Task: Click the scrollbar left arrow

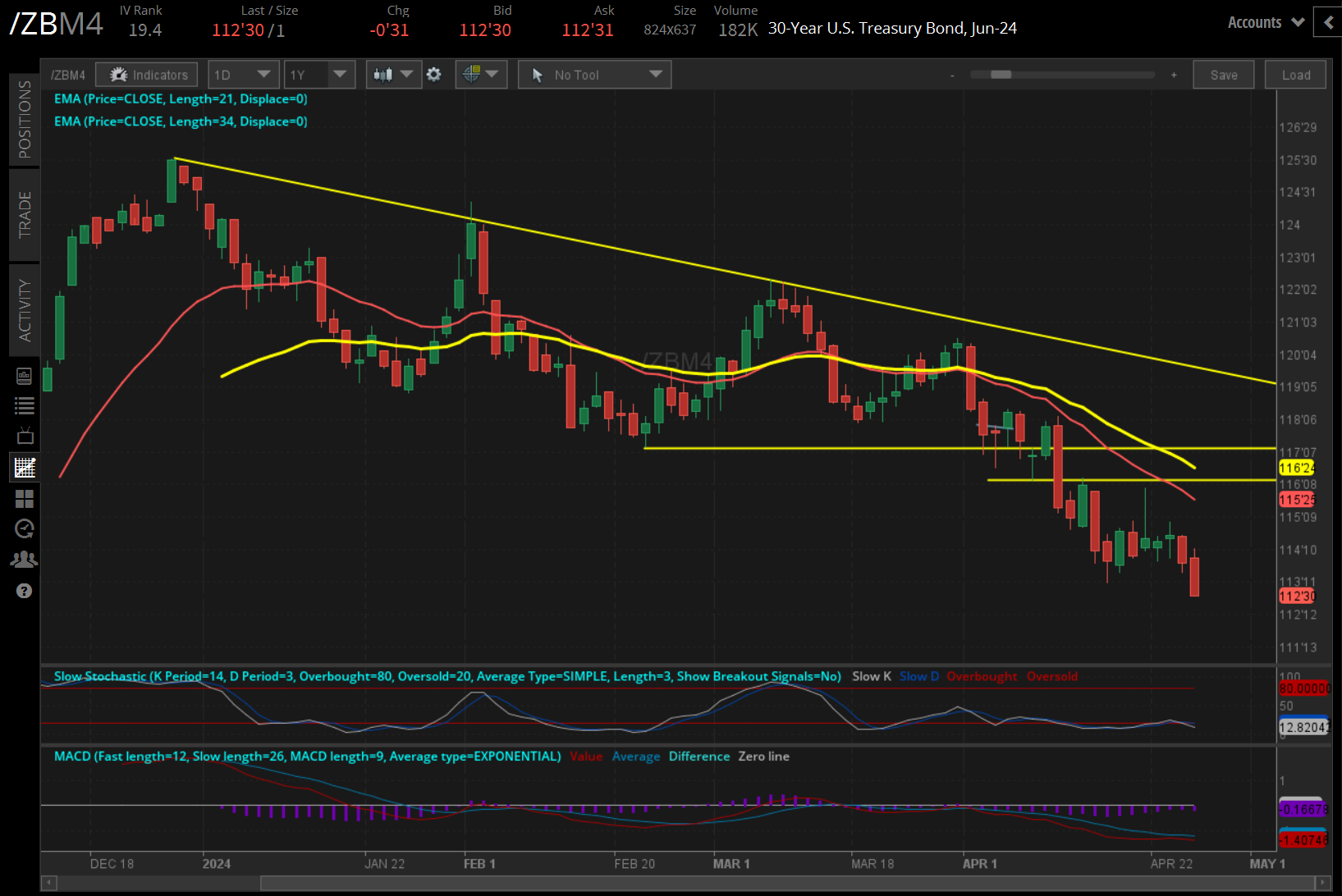Action: [x=48, y=883]
